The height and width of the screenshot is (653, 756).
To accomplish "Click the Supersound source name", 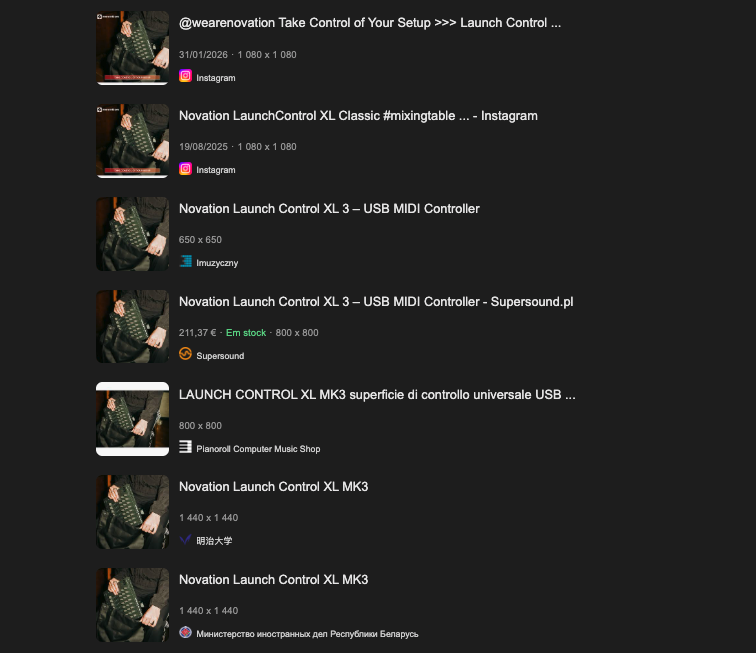I will coord(220,356).
